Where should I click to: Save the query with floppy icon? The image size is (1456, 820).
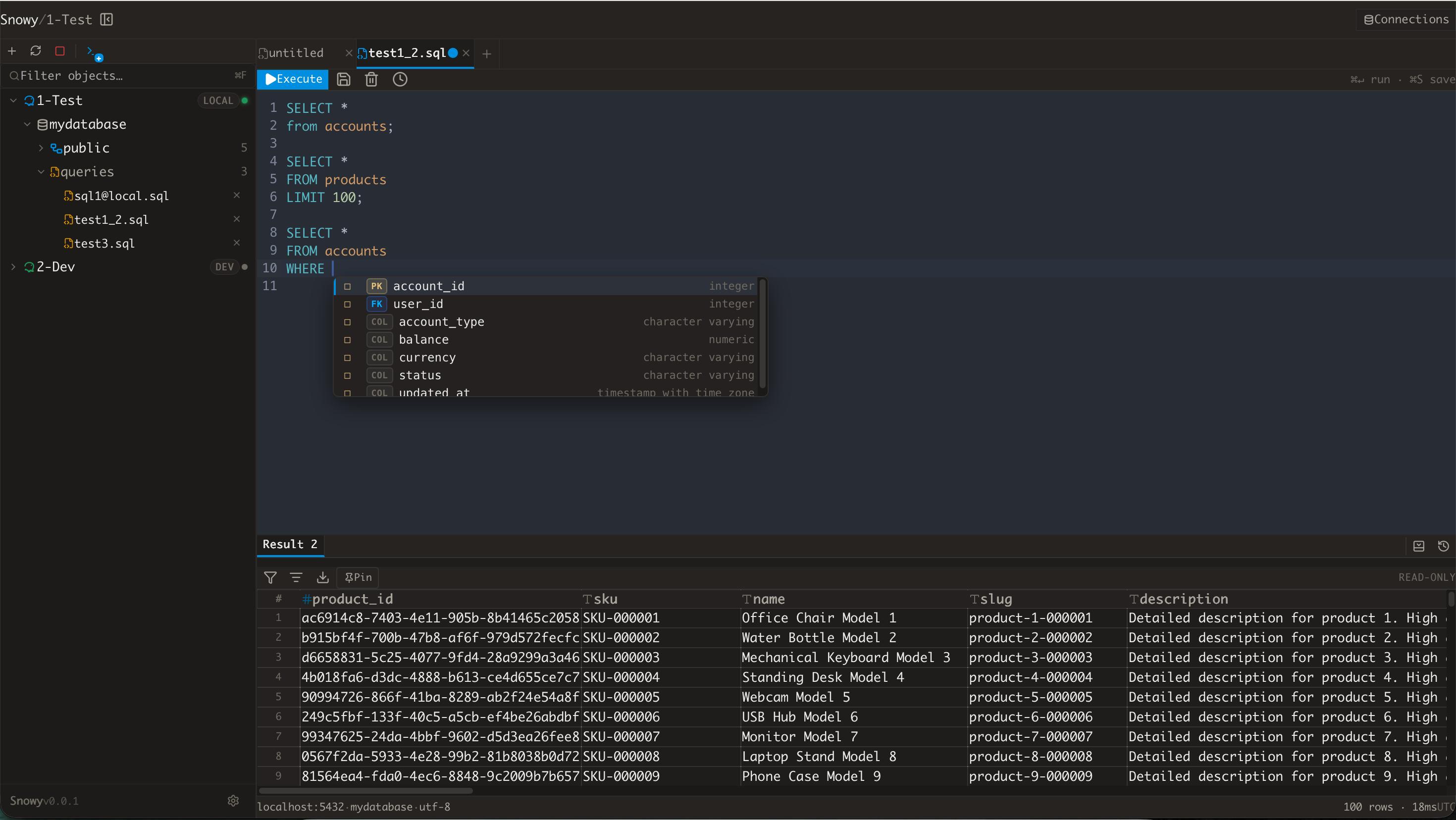(x=344, y=79)
